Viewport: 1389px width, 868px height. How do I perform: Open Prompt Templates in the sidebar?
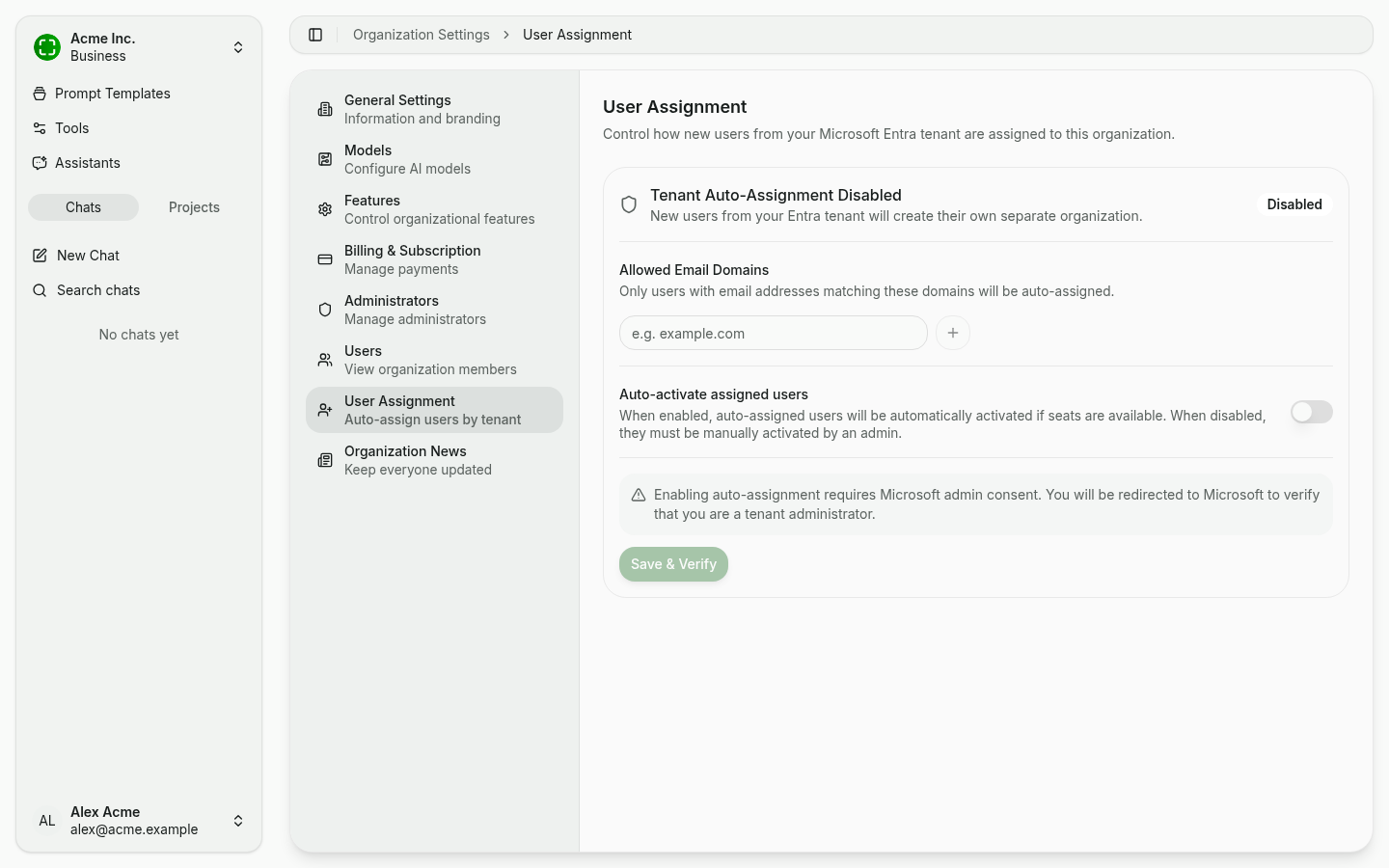(139, 94)
